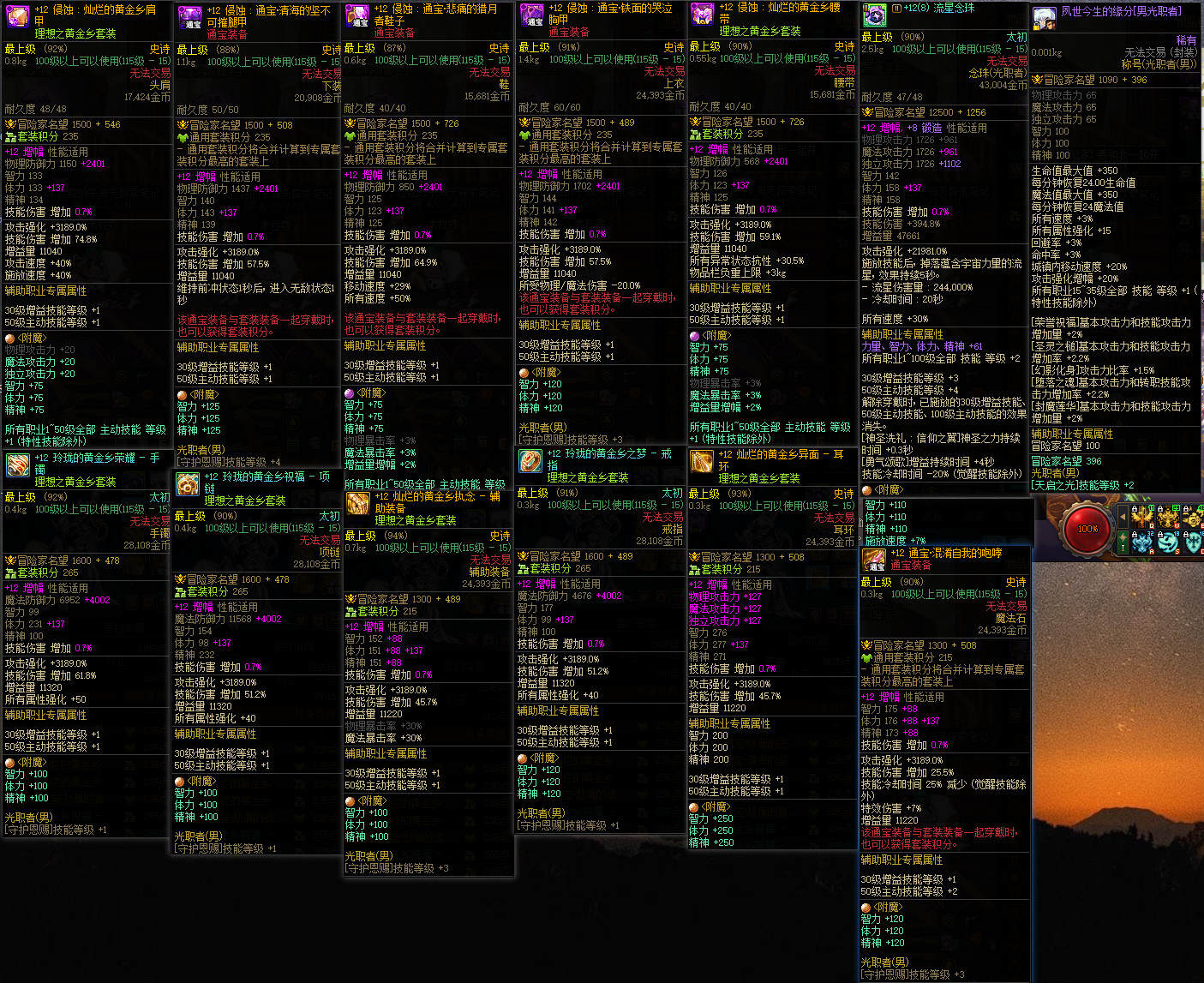Click the stat 物品栏负重上限 +3kg

click(738, 273)
